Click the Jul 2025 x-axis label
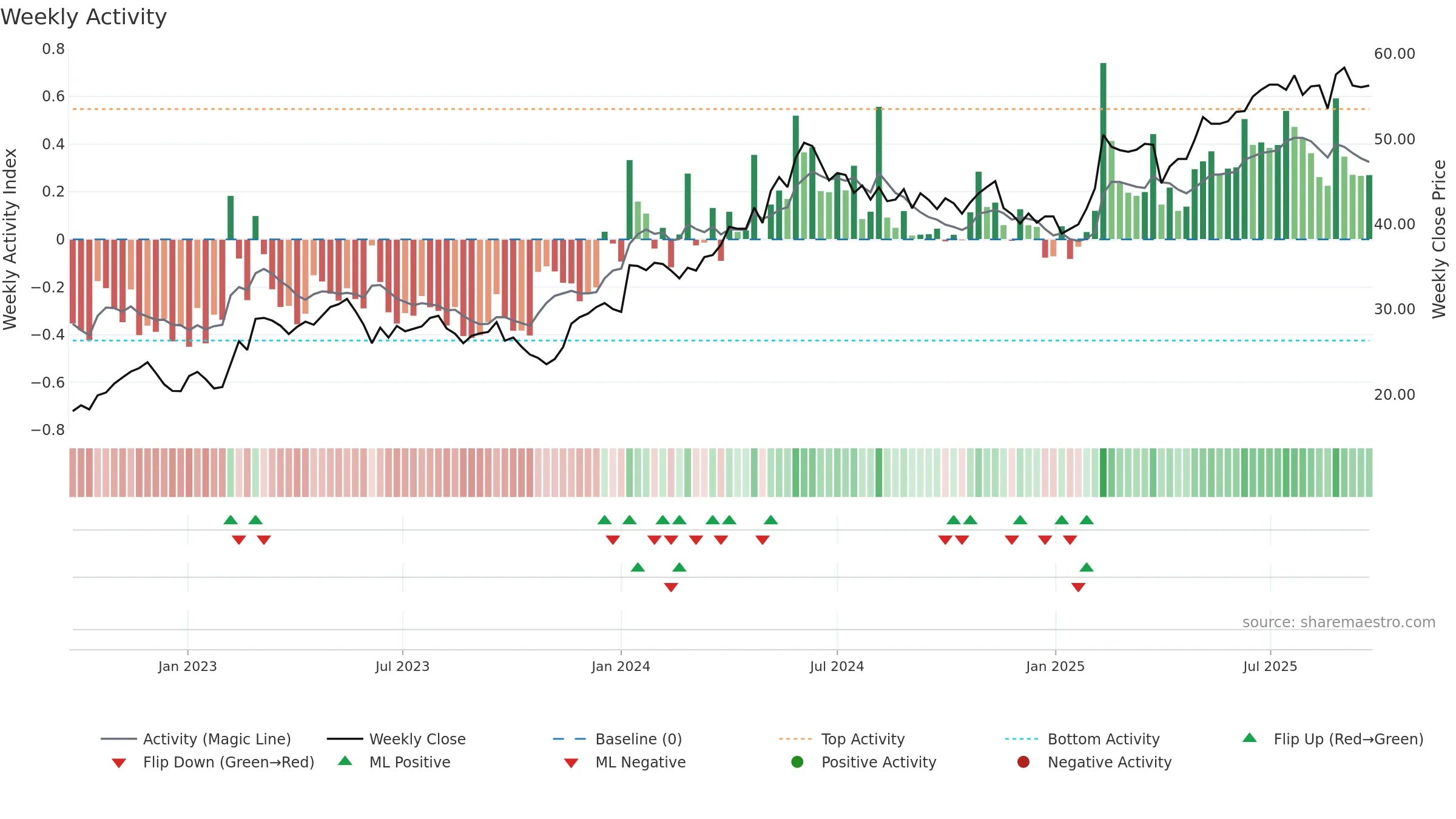 (1270, 666)
